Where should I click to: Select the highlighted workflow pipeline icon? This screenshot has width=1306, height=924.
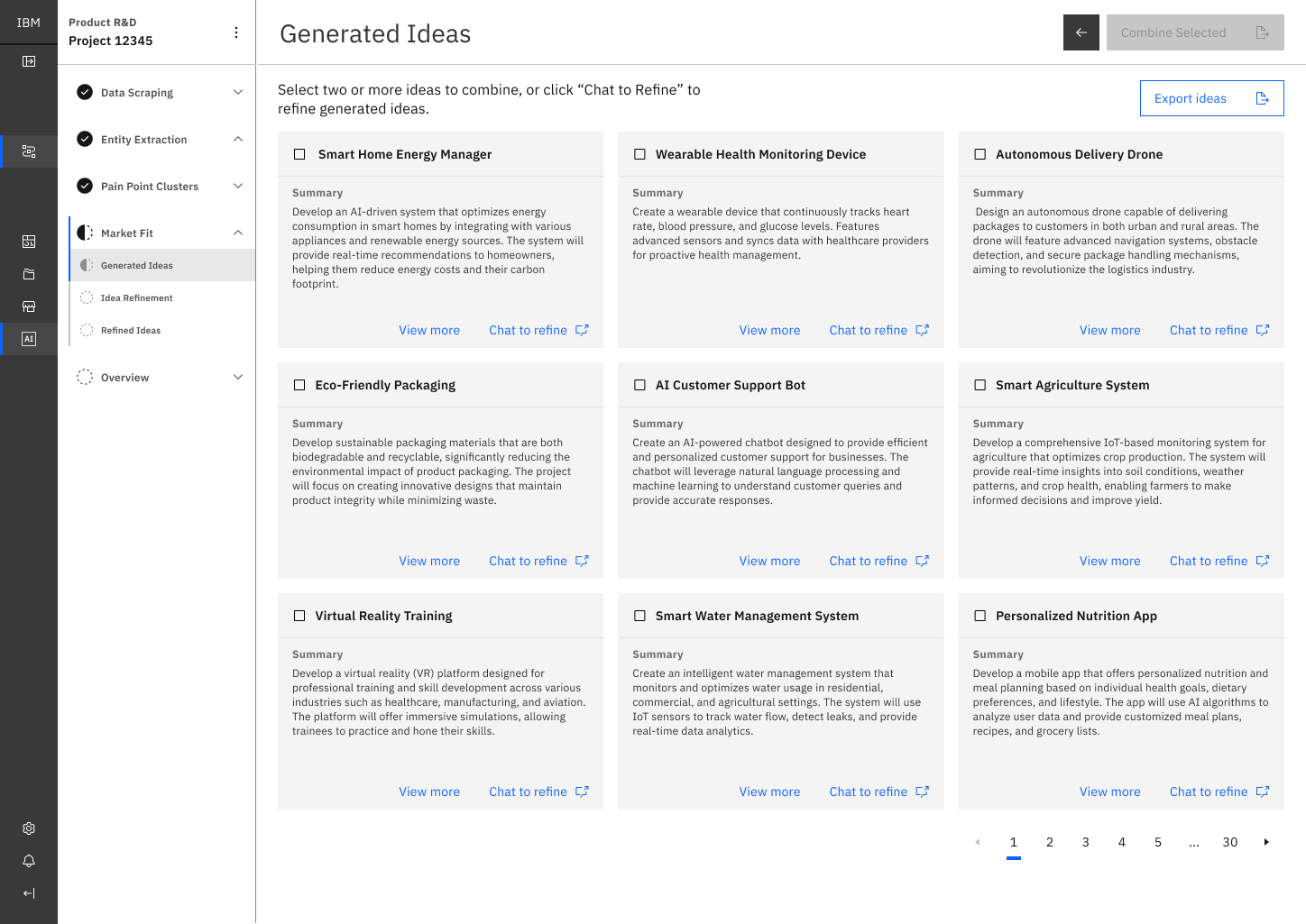[x=29, y=151]
